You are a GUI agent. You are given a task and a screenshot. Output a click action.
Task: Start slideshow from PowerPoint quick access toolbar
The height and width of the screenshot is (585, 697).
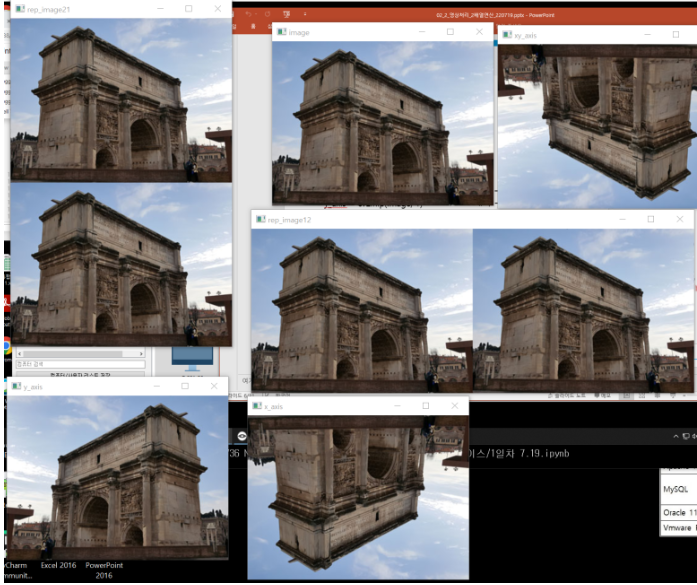tap(286, 14)
